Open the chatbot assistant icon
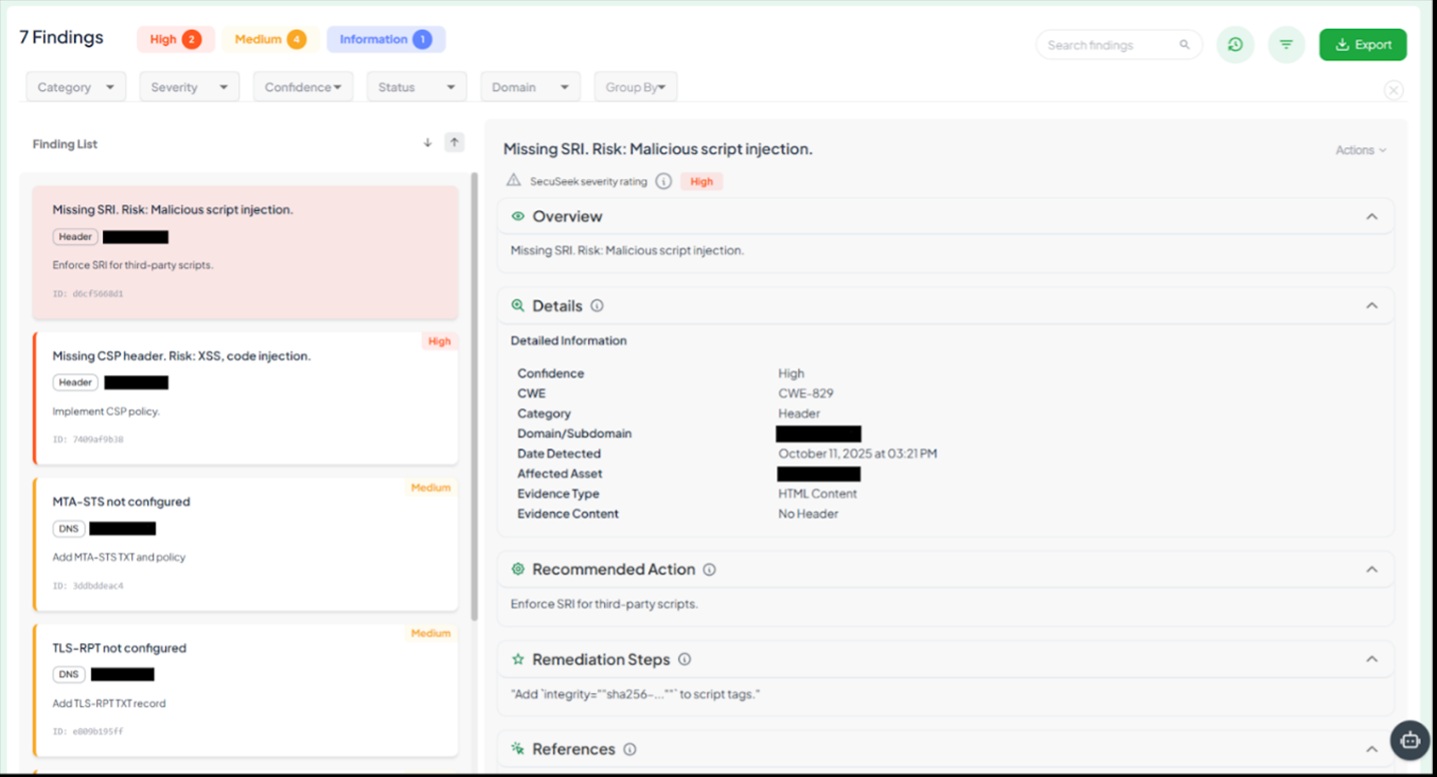Screen dimensions: 1437x777 point(1410,741)
